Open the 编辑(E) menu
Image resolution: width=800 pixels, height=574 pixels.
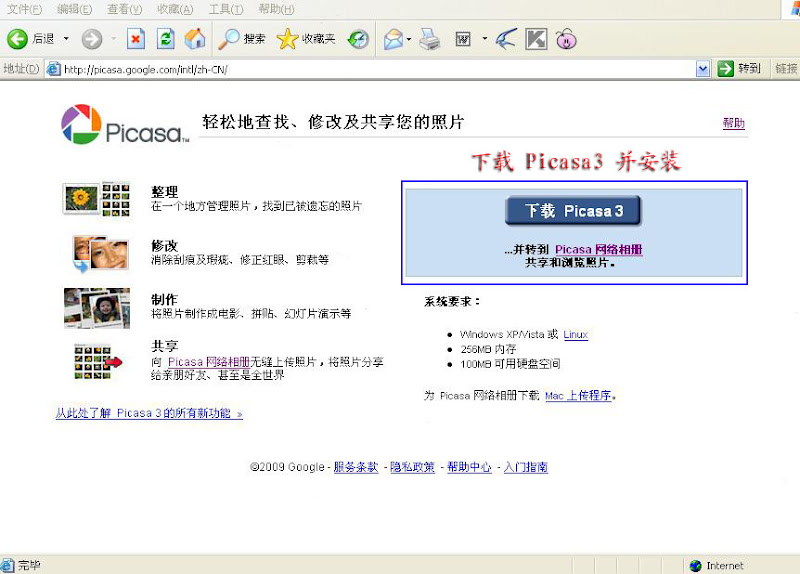tap(74, 9)
